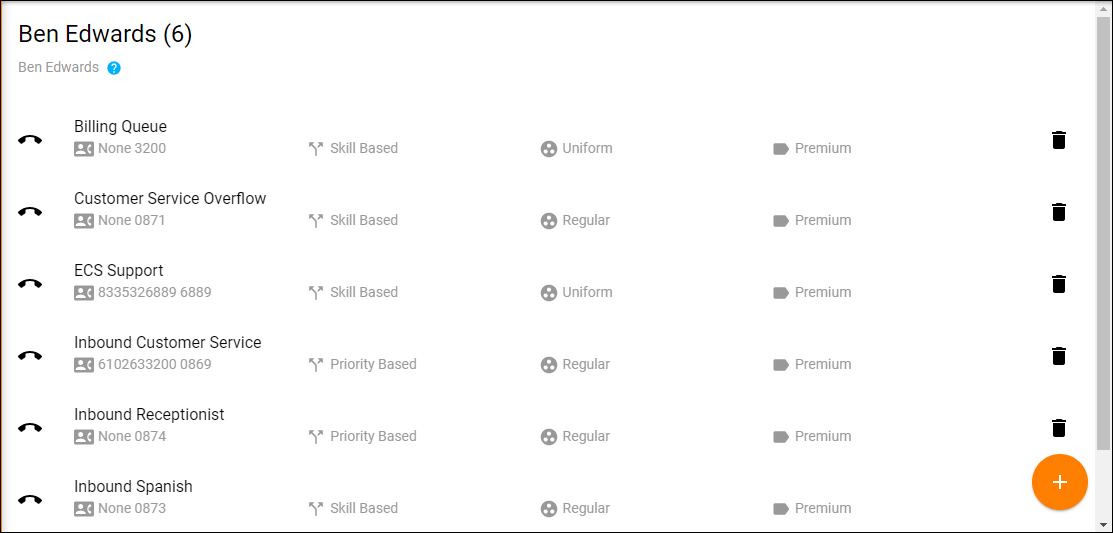Click Priority Based on Inbound Customer Service
Screen dimensions: 1113x533
click(372, 365)
